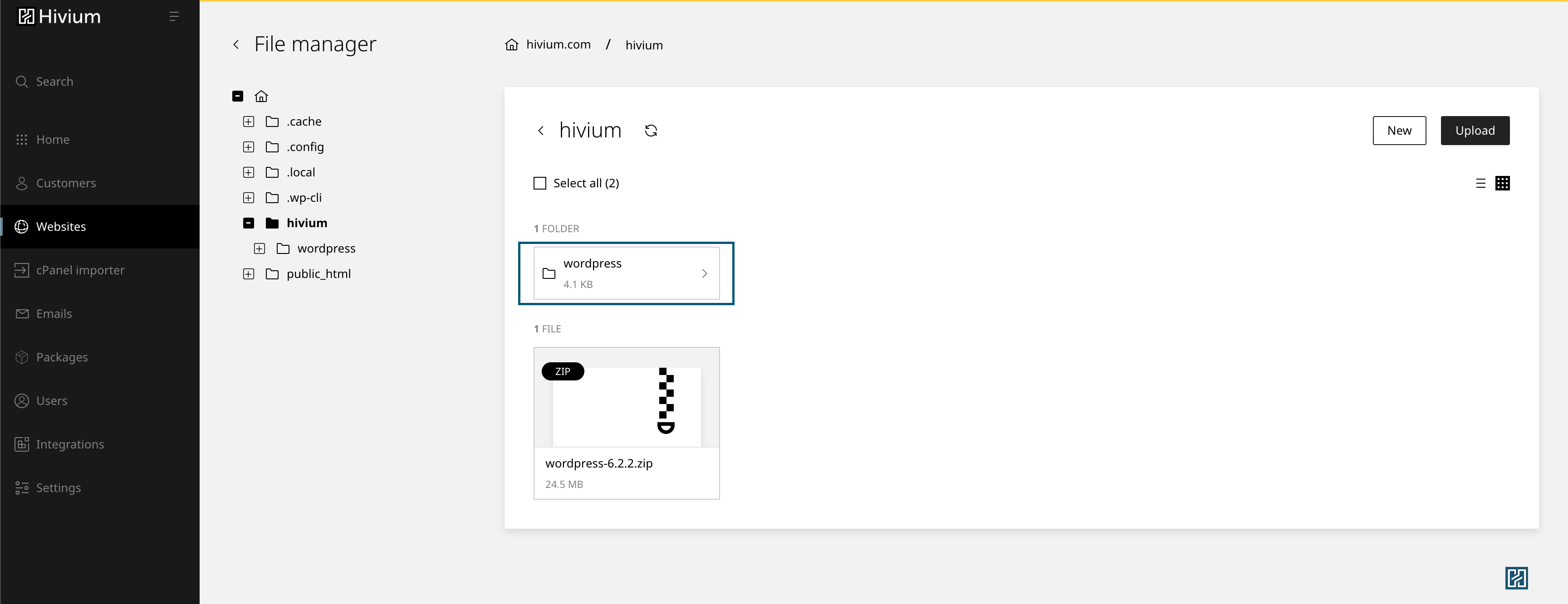
Task: Click the sidebar Search field
Action: click(100, 82)
